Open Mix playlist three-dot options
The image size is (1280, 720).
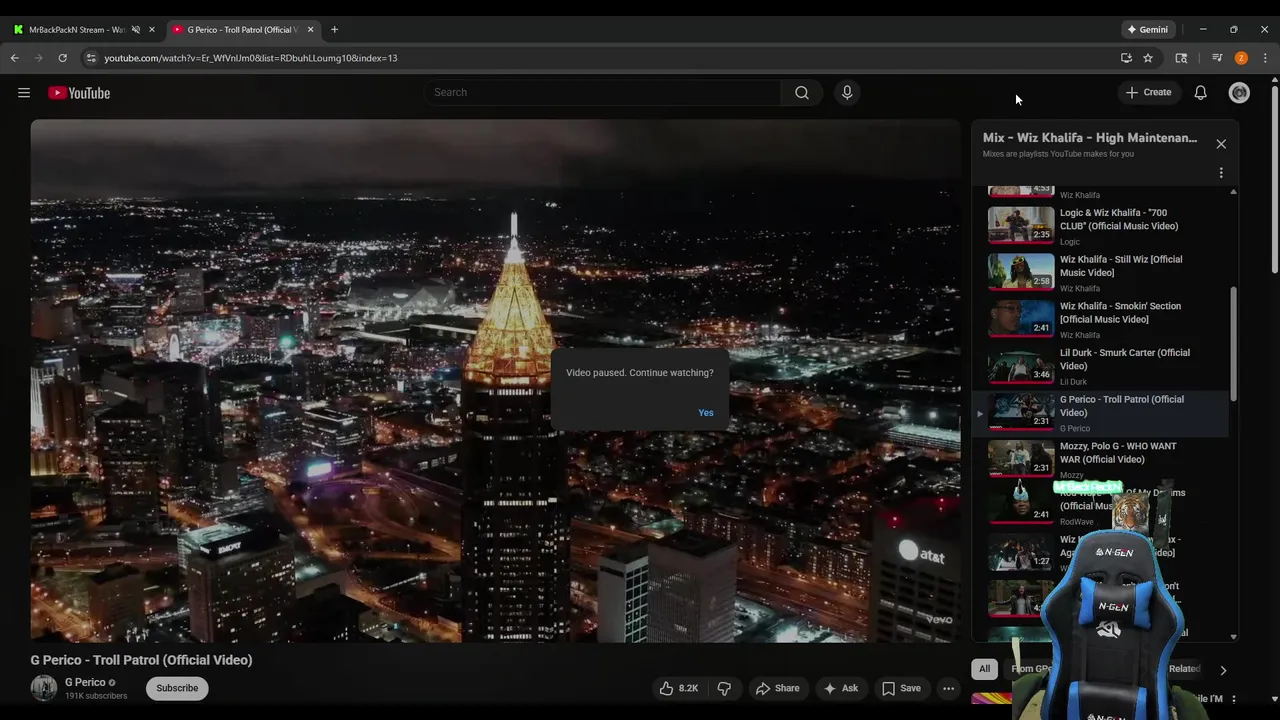pyautogui.click(x=1221, y=173)
